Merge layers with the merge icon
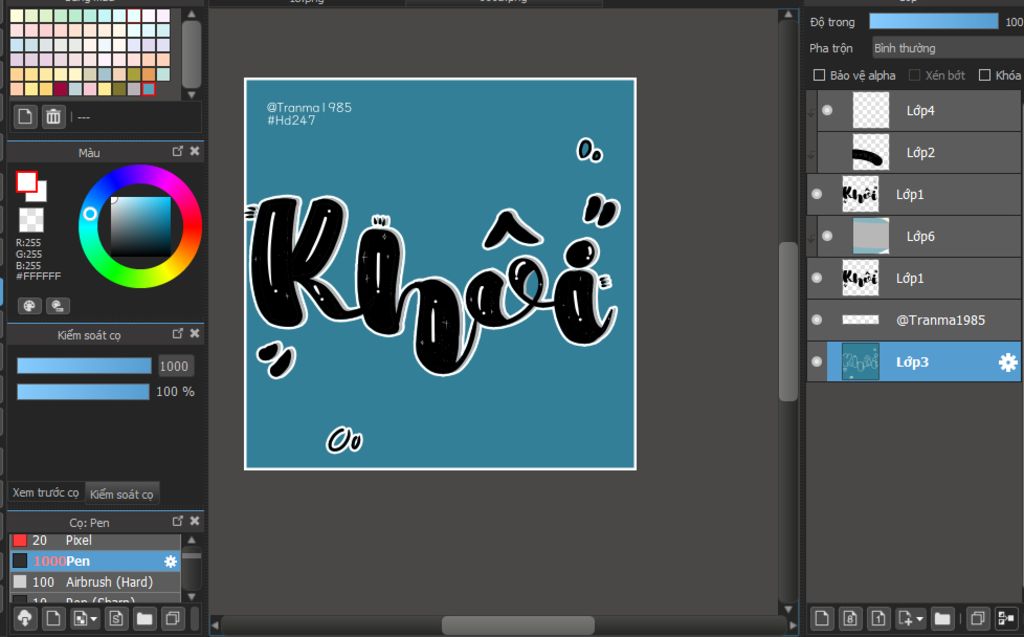This screenshot has height=637, width=1024. click(x=1006, y=618)
